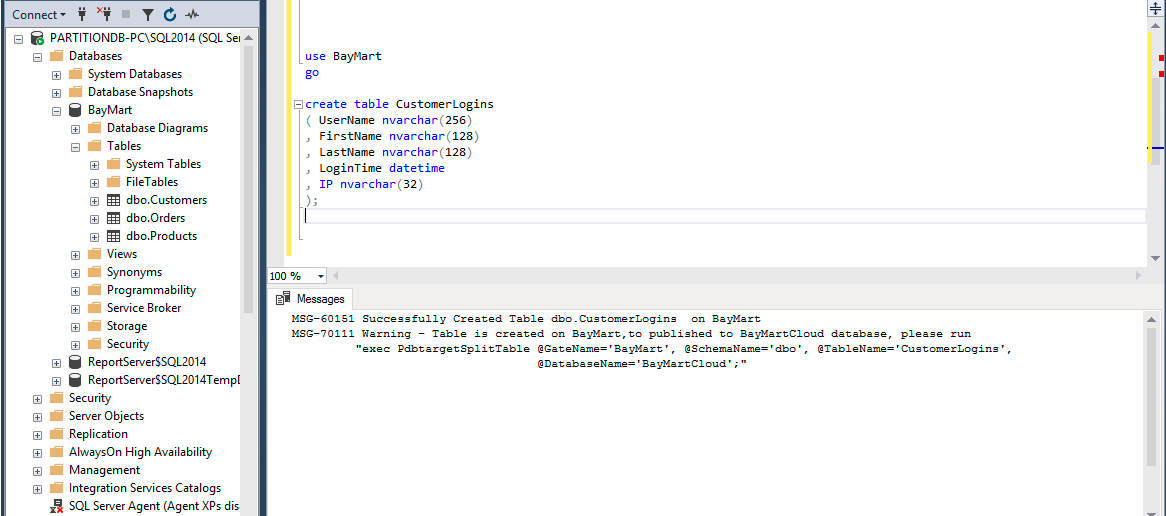Click the grayed Stop square icon
This screenshot has width=1166, height=516.
pos(126,14)
